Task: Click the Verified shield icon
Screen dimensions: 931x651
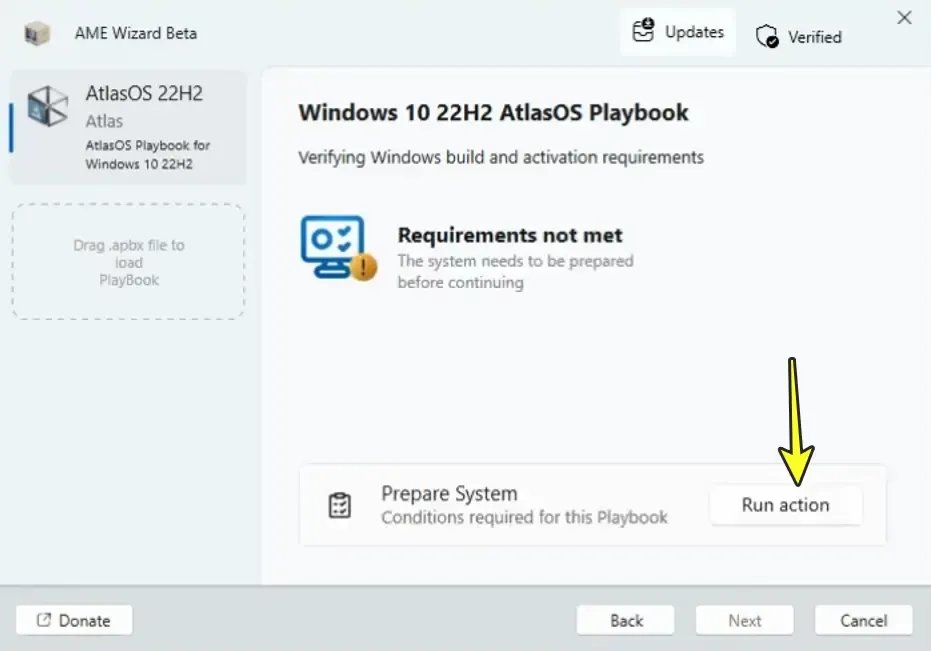Action: coord(767,37)
